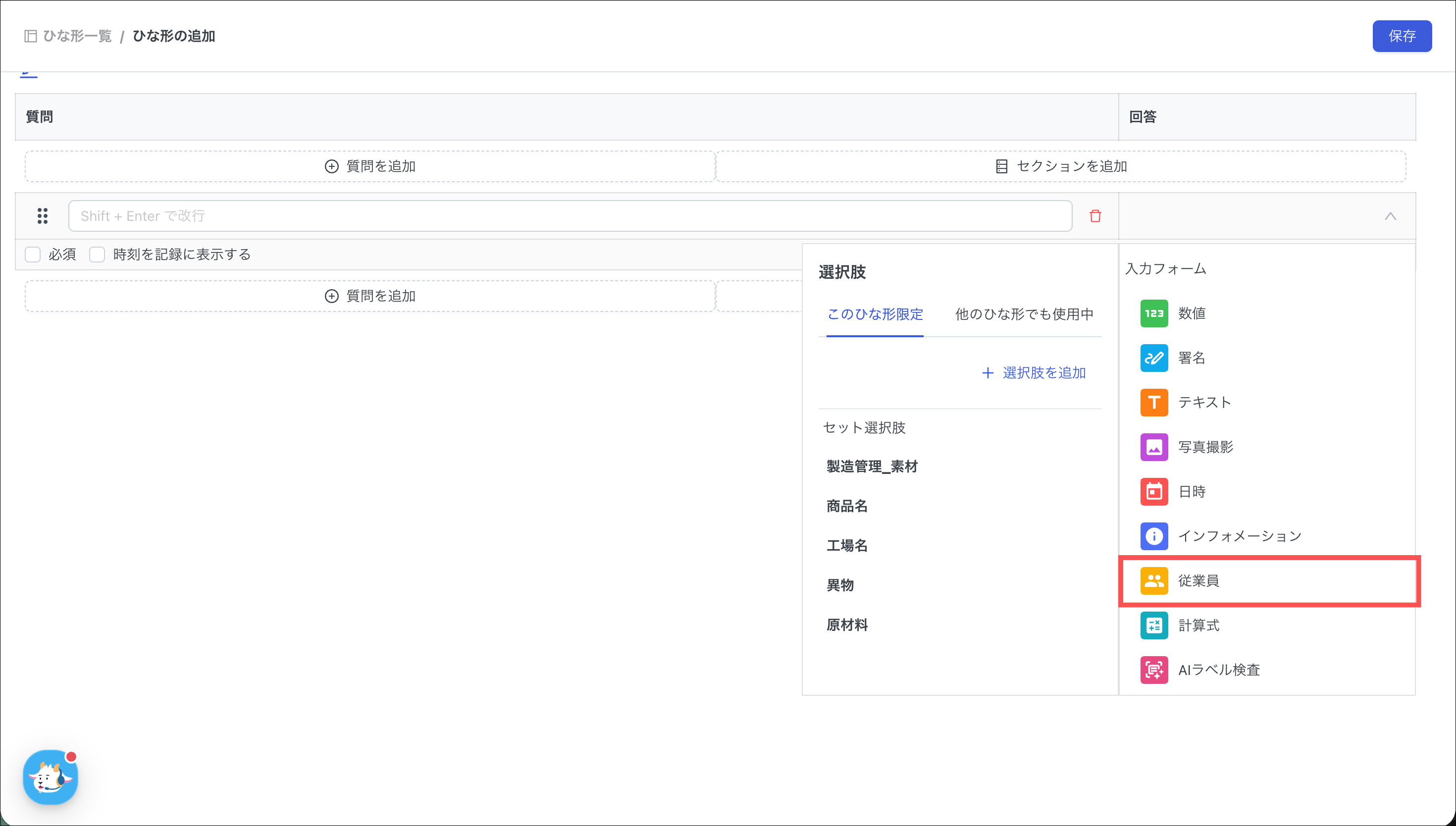Viewport: 1456px width, 826px height.
Task: Choose the 日時 calendar icon
Action: [1154, 491]
